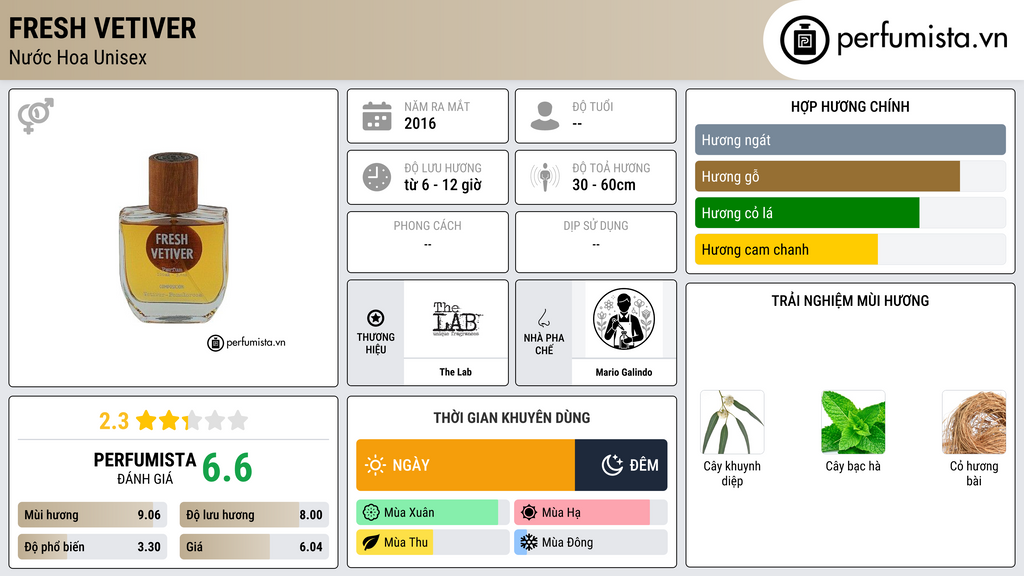Click the 30 - 60cm sillage value

point(604,185)
